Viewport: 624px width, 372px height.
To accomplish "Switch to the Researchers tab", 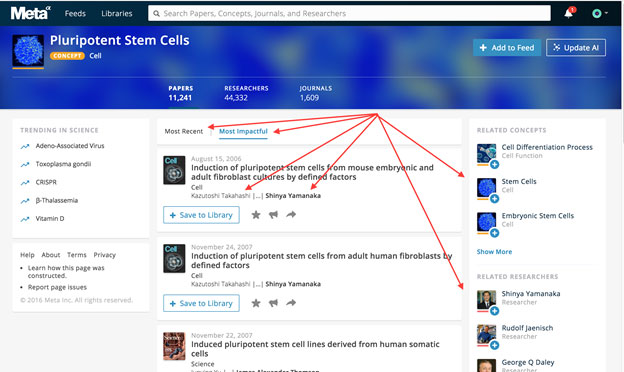I will point(246,93).
